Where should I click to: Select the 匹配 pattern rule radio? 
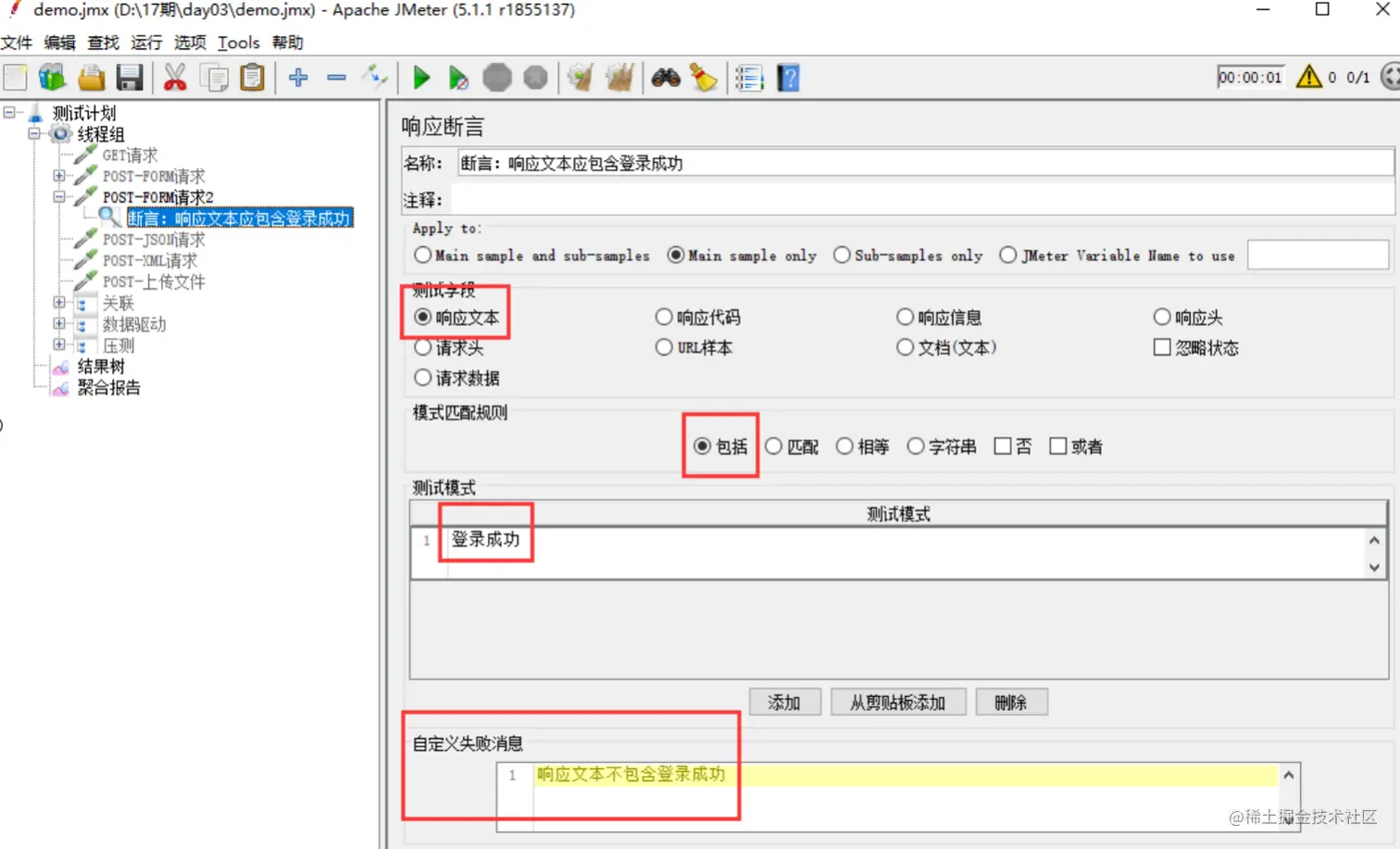coord(773,446)
